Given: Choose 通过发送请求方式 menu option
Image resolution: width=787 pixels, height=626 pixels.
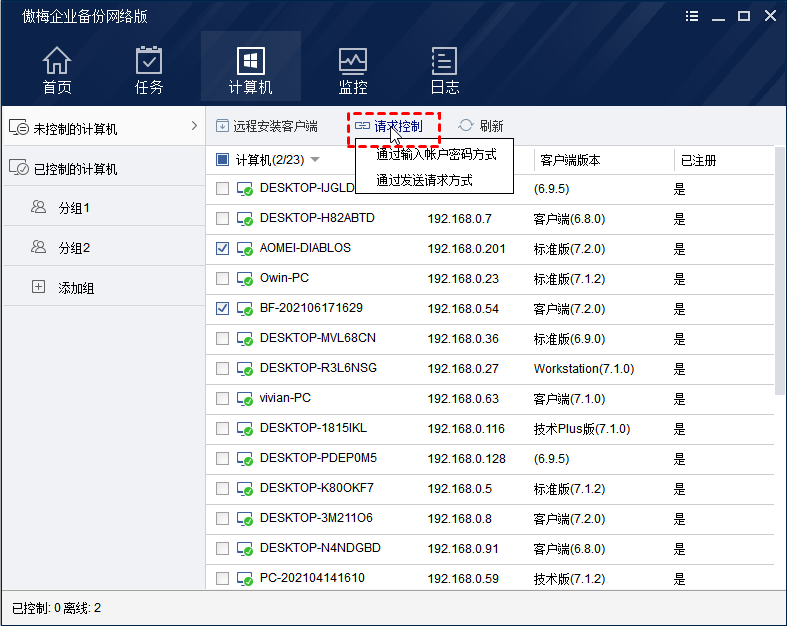Looking at the screenshot, I should (424, 181).
